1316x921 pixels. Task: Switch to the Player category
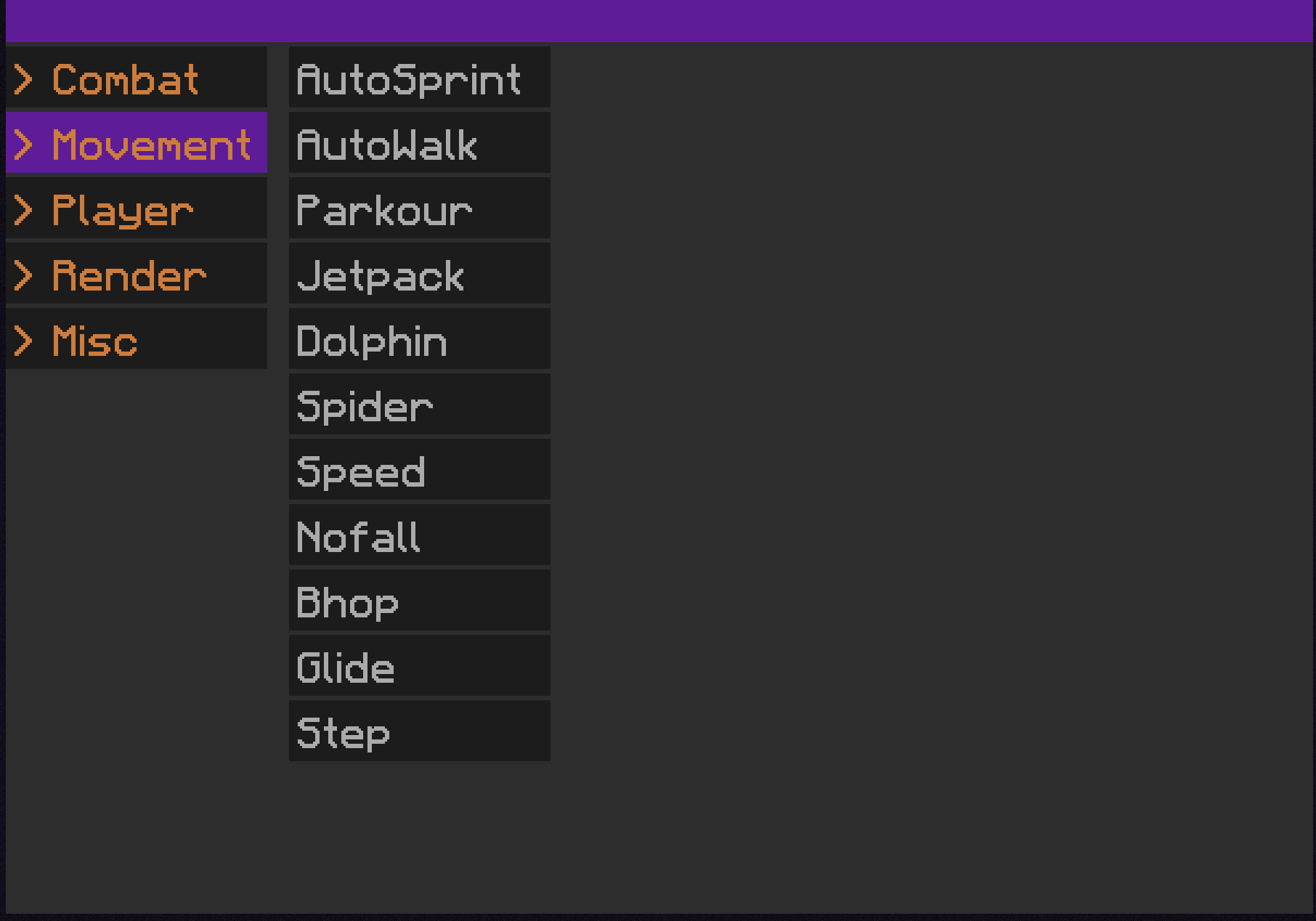137,208
